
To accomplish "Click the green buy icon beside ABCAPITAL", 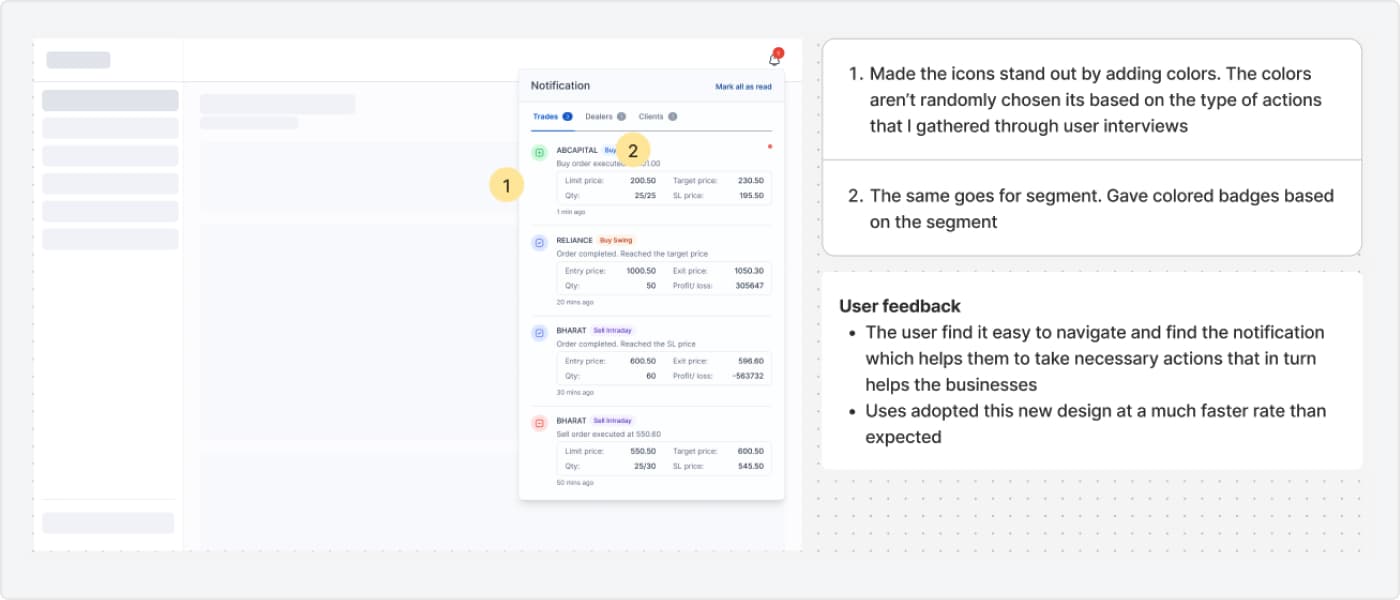I will [x=539, y=153].
